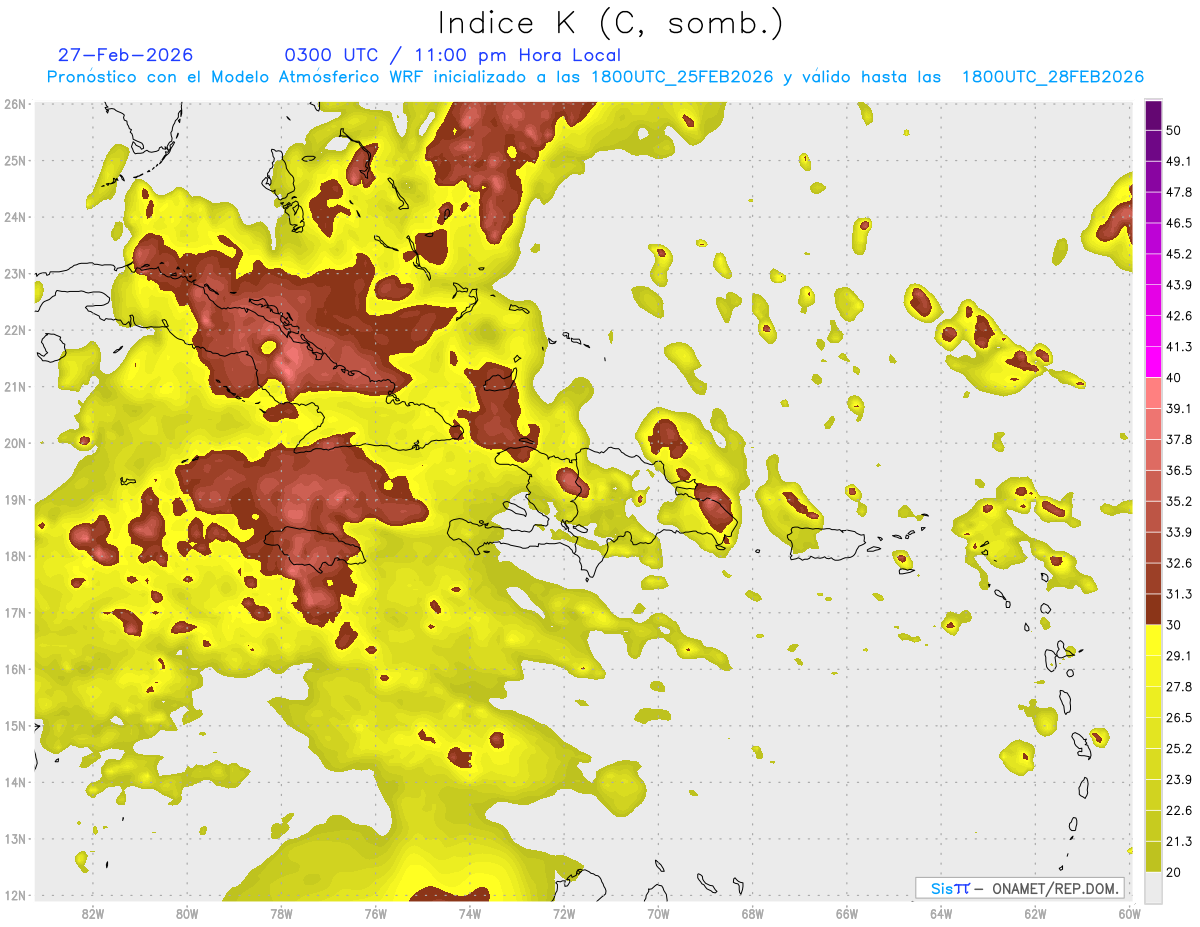1200x927 pixels.
Task: Click scale value '41.3'
Action: pyautogui.click(x=1179, y=347)
